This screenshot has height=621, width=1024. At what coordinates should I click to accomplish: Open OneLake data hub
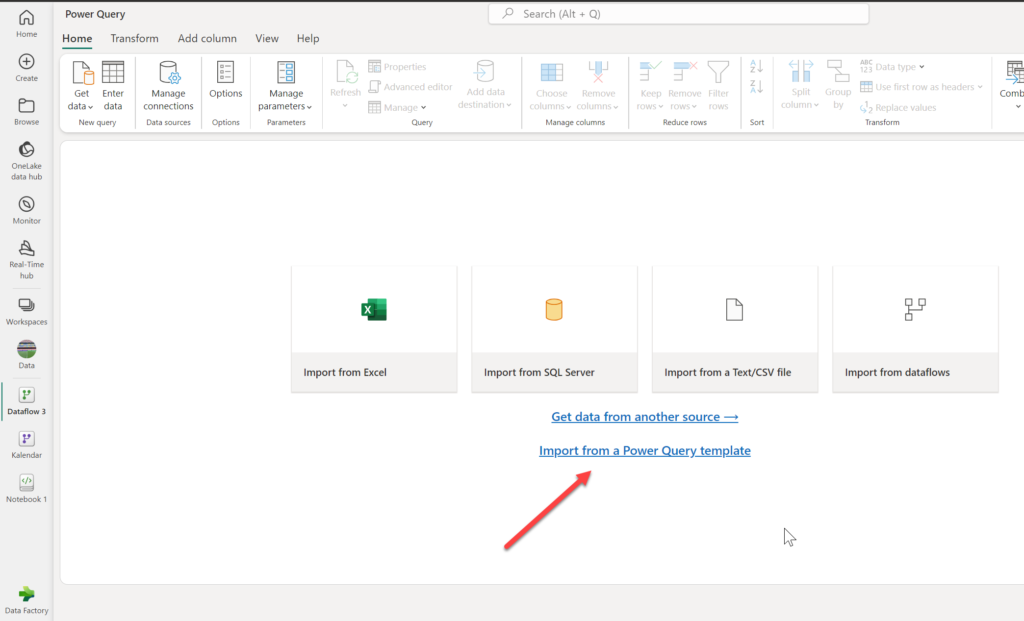click(26, 161)
